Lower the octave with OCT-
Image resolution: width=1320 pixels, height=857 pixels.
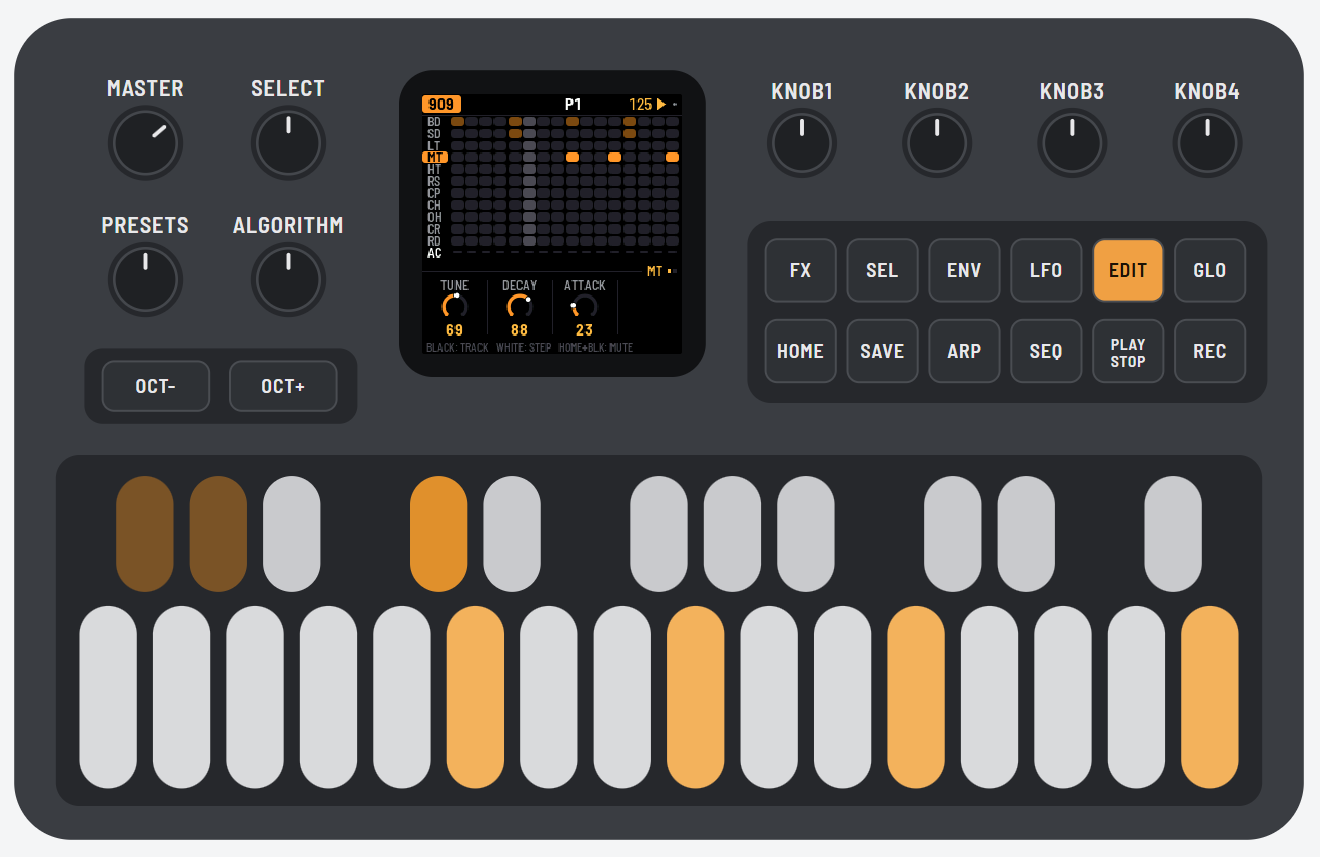click(156, 386)
